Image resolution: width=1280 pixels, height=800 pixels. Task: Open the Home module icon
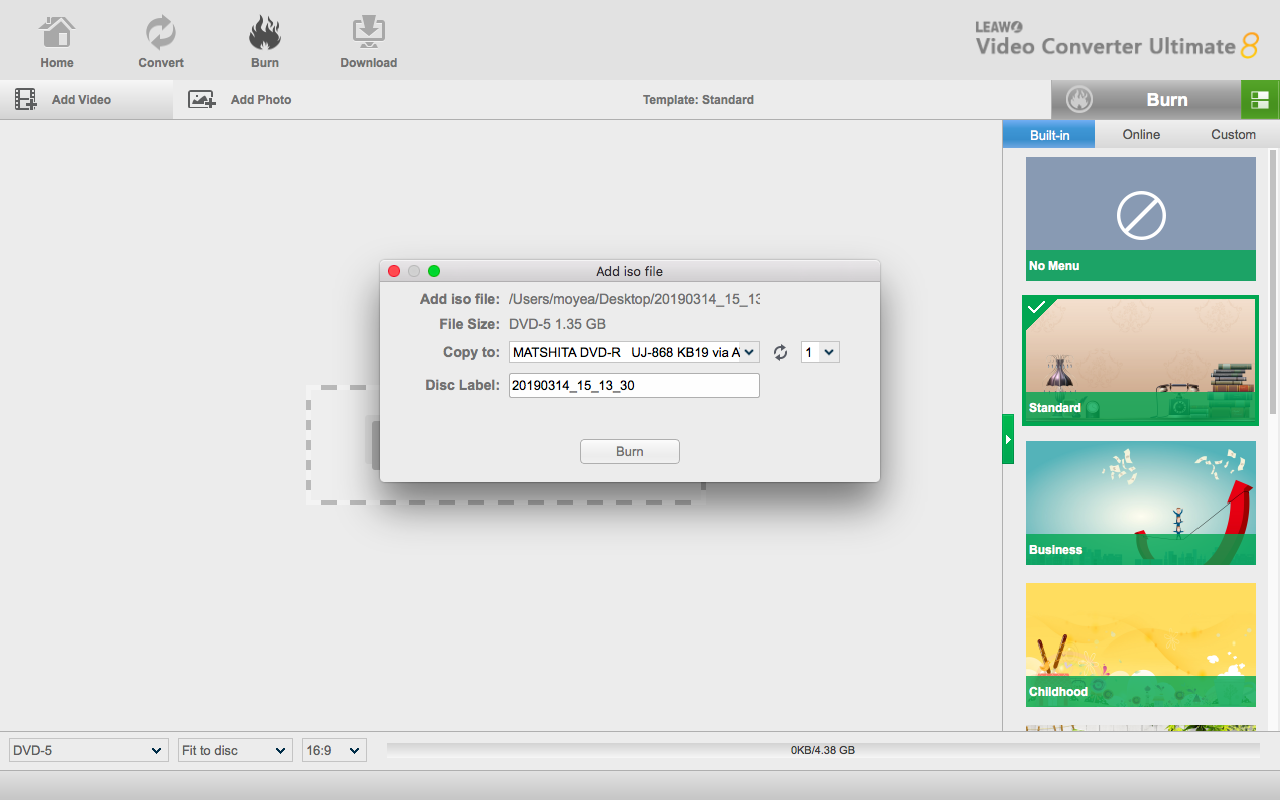(x=57, y=34)
